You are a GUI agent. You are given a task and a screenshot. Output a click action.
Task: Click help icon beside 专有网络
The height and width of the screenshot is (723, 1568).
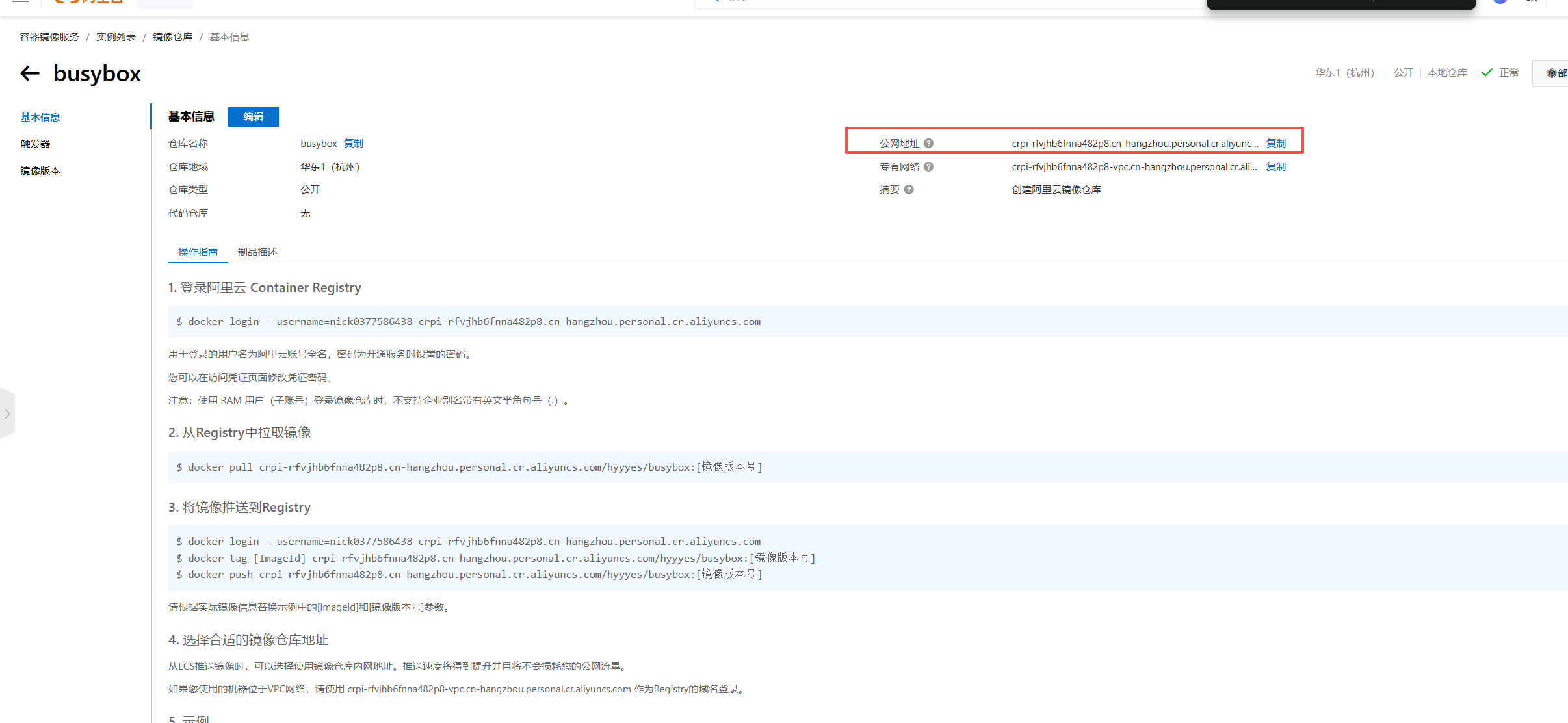[928, 167]
